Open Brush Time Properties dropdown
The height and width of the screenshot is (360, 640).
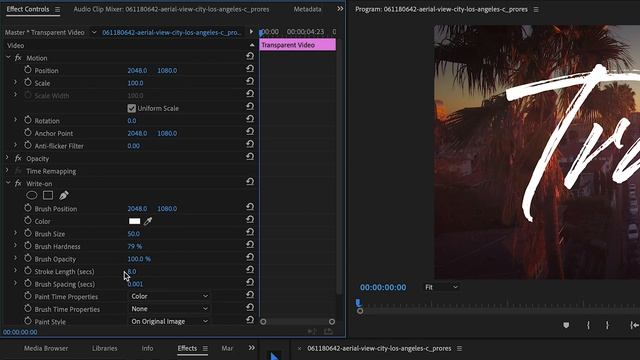[x=169, y=309]
